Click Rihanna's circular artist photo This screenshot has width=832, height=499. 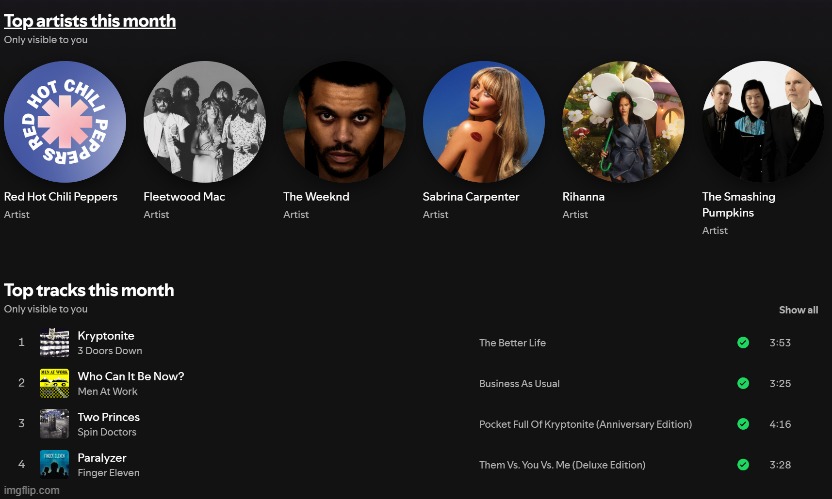623,121
